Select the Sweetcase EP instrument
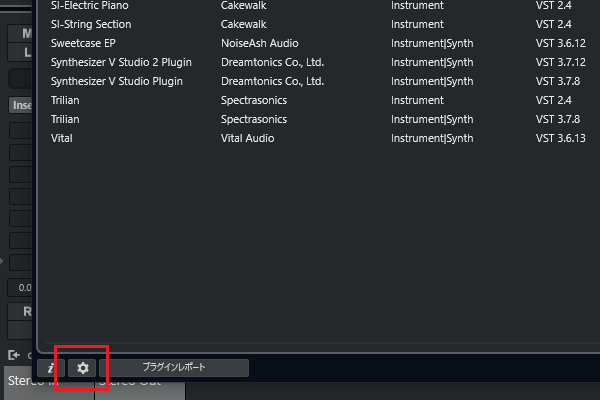Image resolution: width=600 pixels, height=400 pixels. click(83, 43)
